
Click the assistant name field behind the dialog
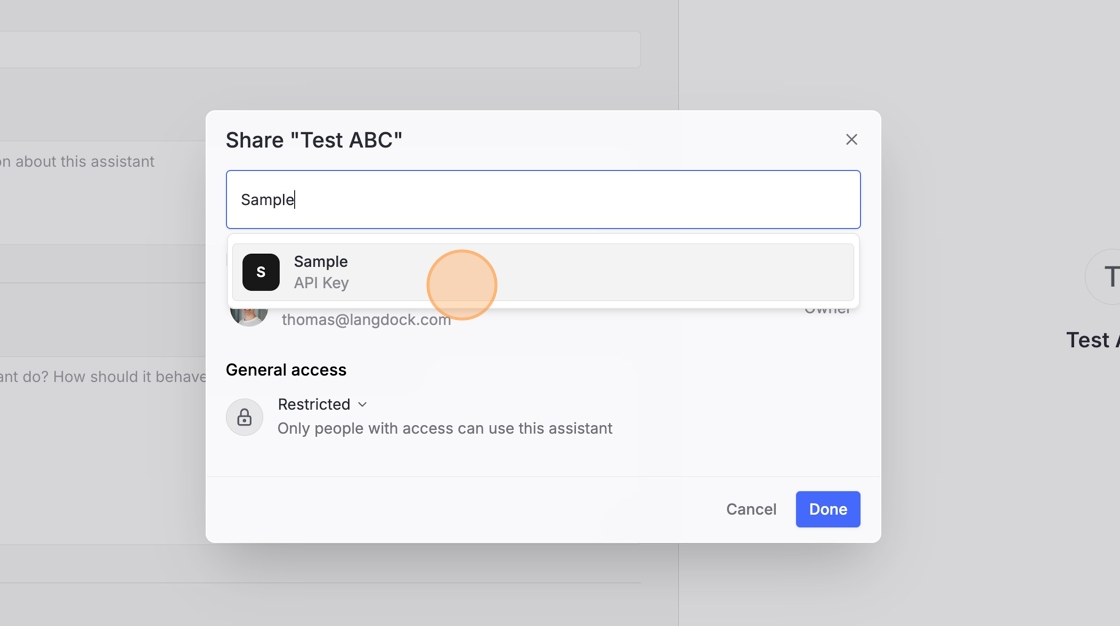click(x=320, y=49)
